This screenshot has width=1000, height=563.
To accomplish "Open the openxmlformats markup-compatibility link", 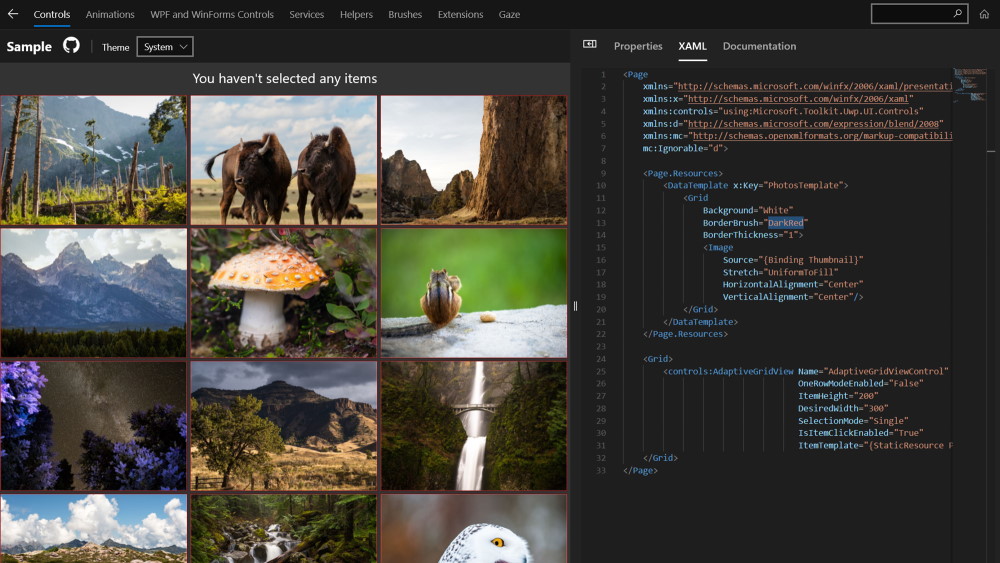I will pos(823,136).
